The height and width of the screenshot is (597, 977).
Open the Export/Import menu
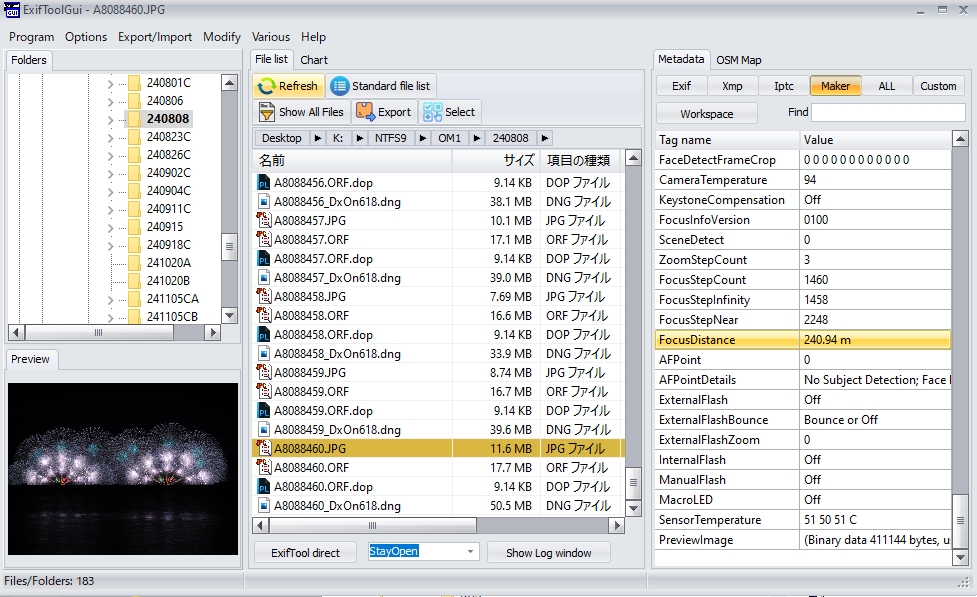[x=155, y=37]
